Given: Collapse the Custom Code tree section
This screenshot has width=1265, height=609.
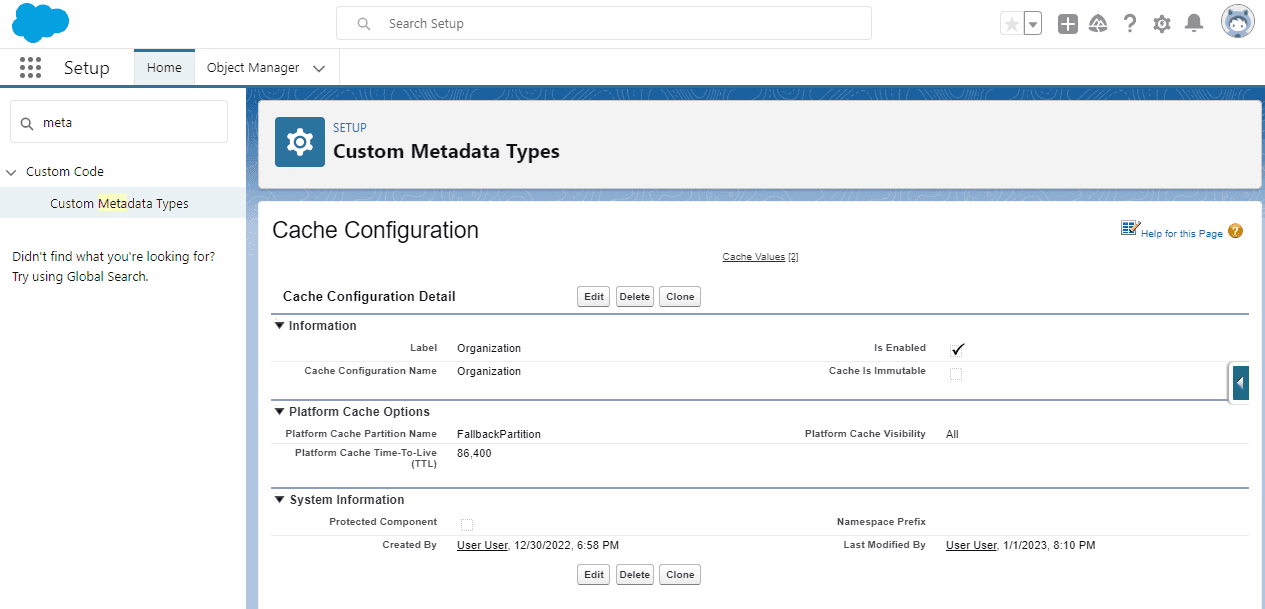Looking at the screenshot, I should pyautogui.click(x=11, y=172).
